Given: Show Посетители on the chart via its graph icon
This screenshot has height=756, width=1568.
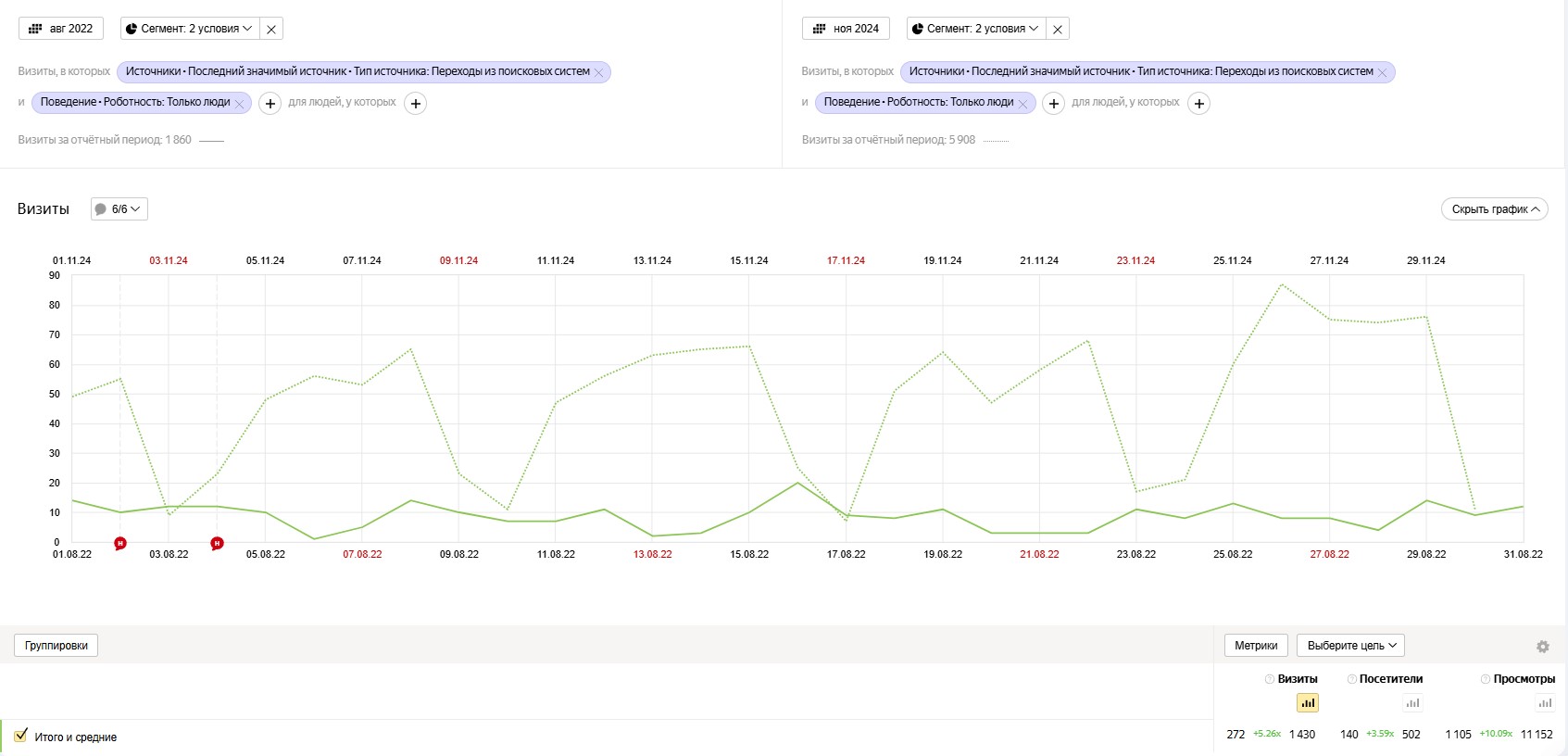Looking at the screenshot, I should pyautogui.click(x=1412, y=703).
